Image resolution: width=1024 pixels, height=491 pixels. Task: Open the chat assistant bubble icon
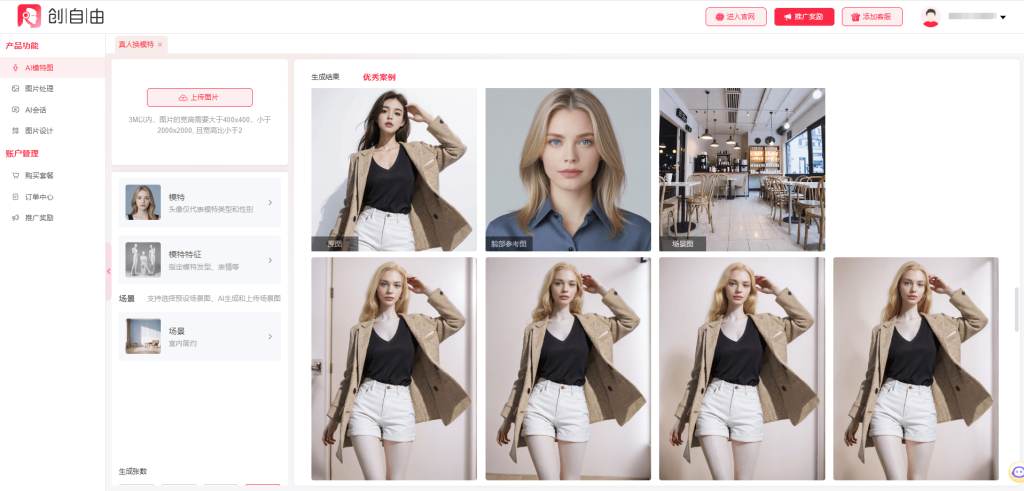[x=1017, y=472]
